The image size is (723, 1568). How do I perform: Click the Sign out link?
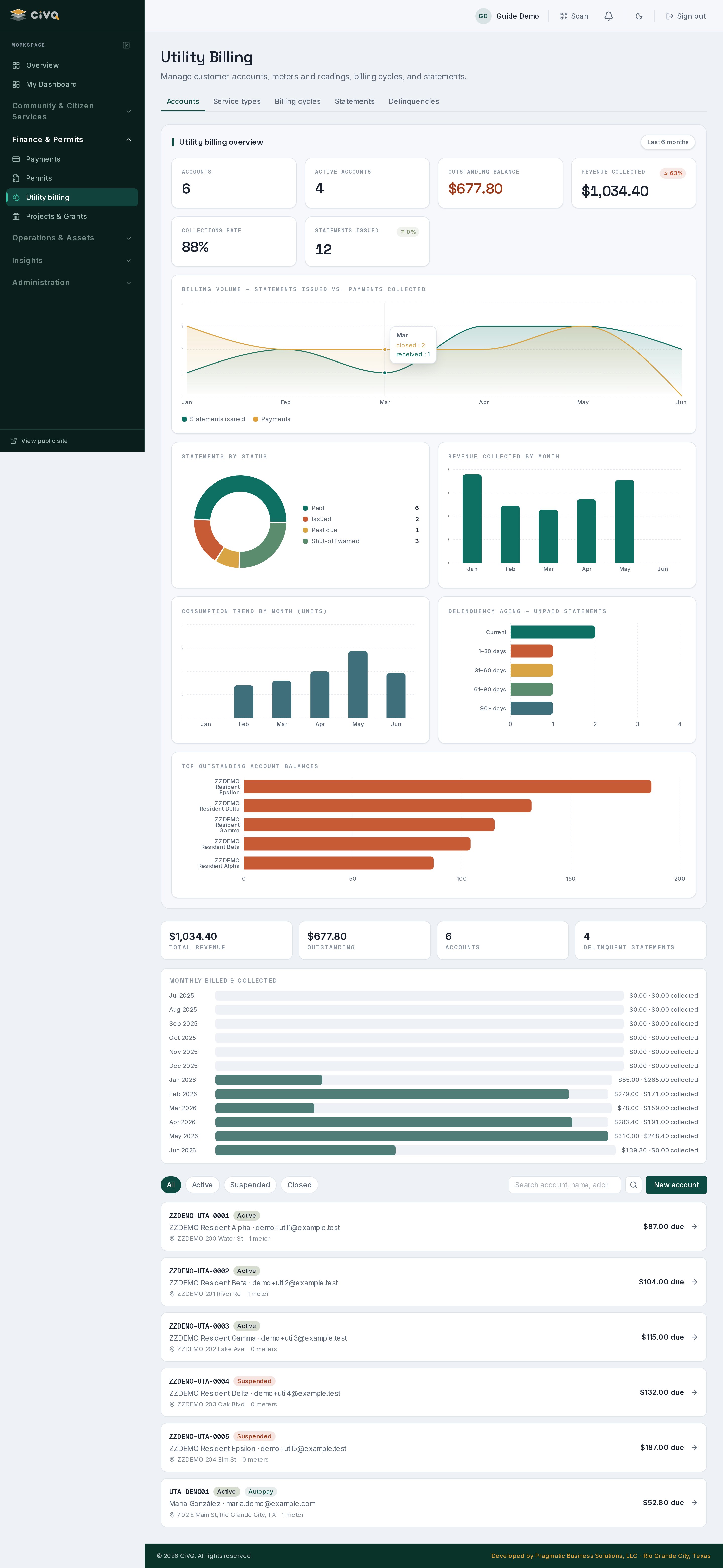[x=686, y=16]
